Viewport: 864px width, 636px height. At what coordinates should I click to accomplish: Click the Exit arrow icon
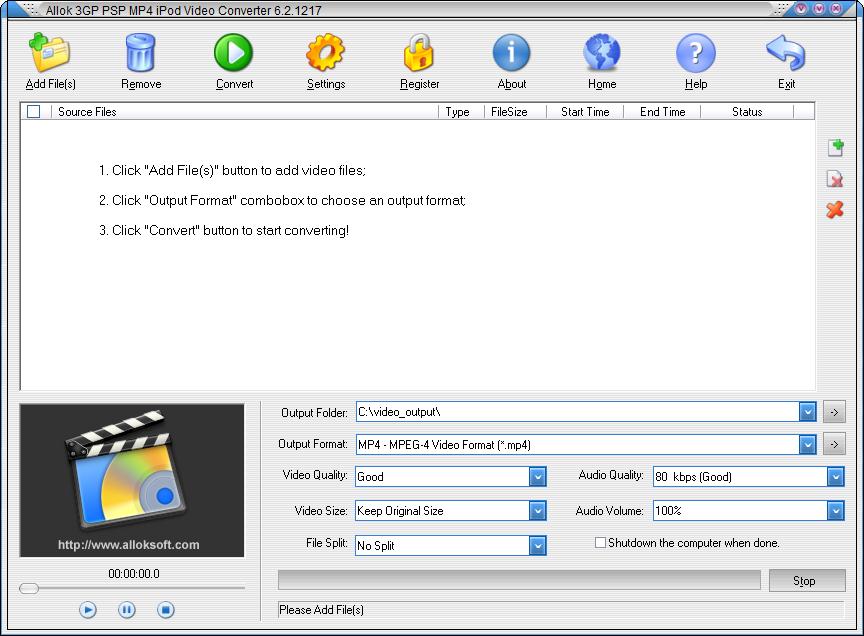click(x=786, y=53)
